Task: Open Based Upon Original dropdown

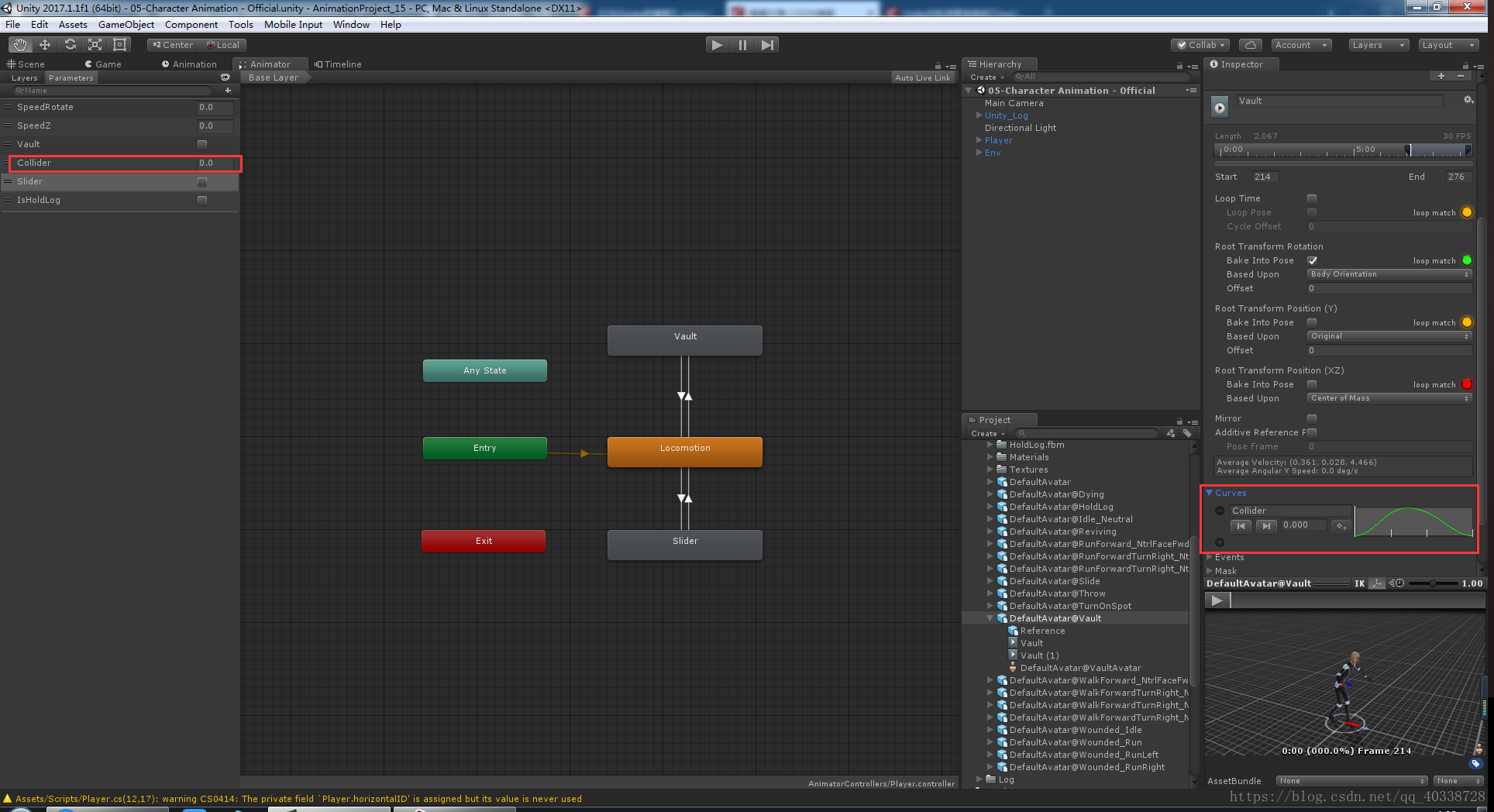Action: [1389, 336]
